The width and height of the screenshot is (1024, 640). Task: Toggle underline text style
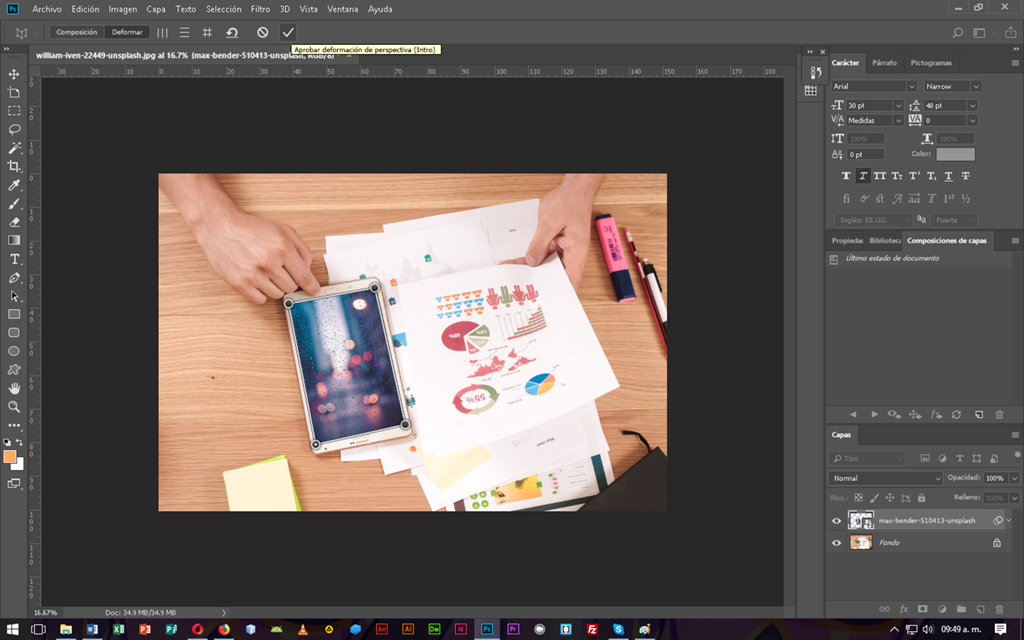(x=948, y=176)
